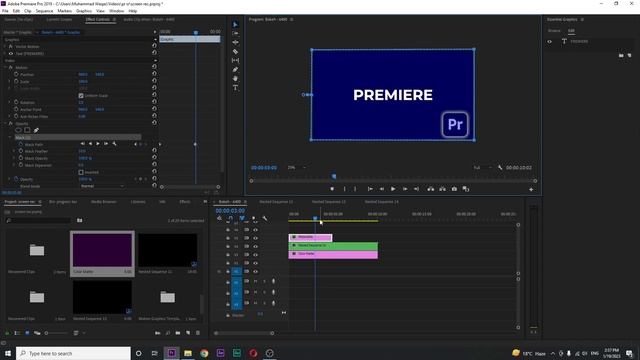Select the Slip tool

[236, 60]
